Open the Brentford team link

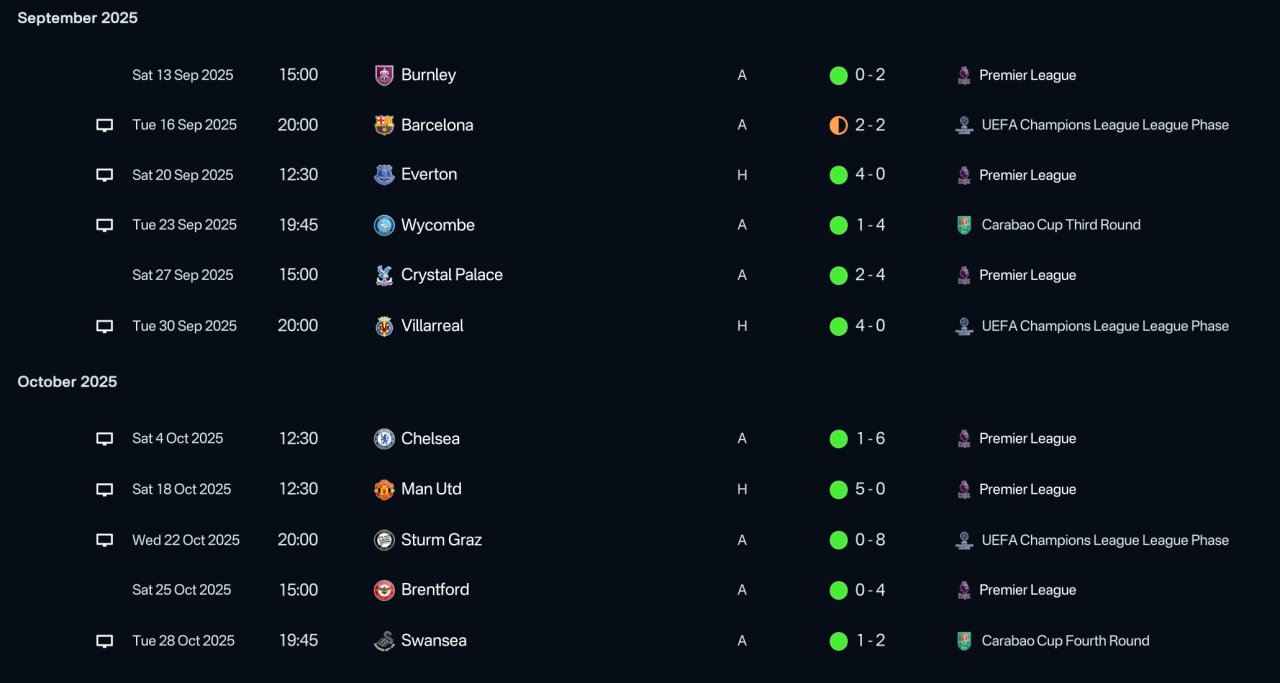[x=434, y=590]
